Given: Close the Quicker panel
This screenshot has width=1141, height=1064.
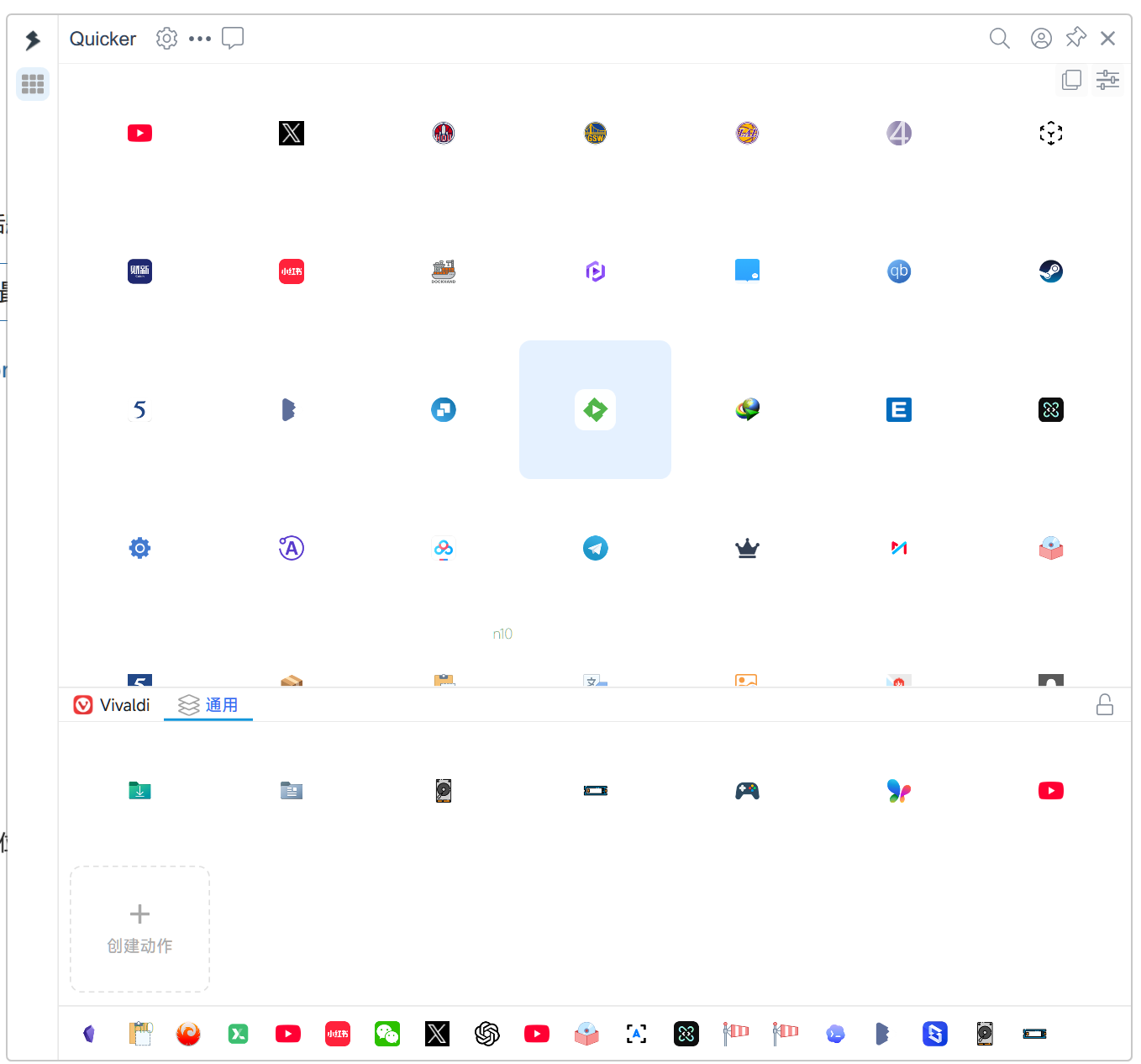Looking at the screenshot, I should tap(1108, 39).
